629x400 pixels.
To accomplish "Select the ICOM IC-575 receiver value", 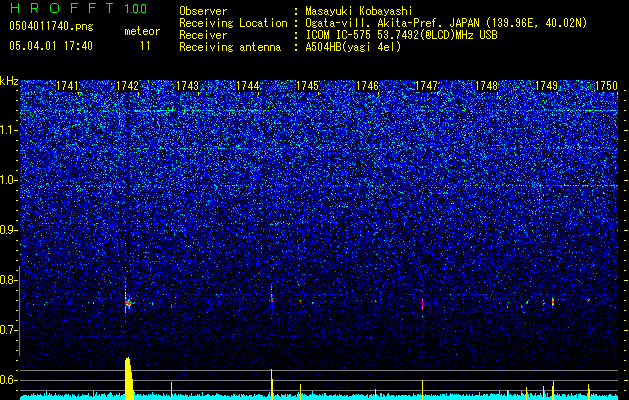I will click(401, 35).
